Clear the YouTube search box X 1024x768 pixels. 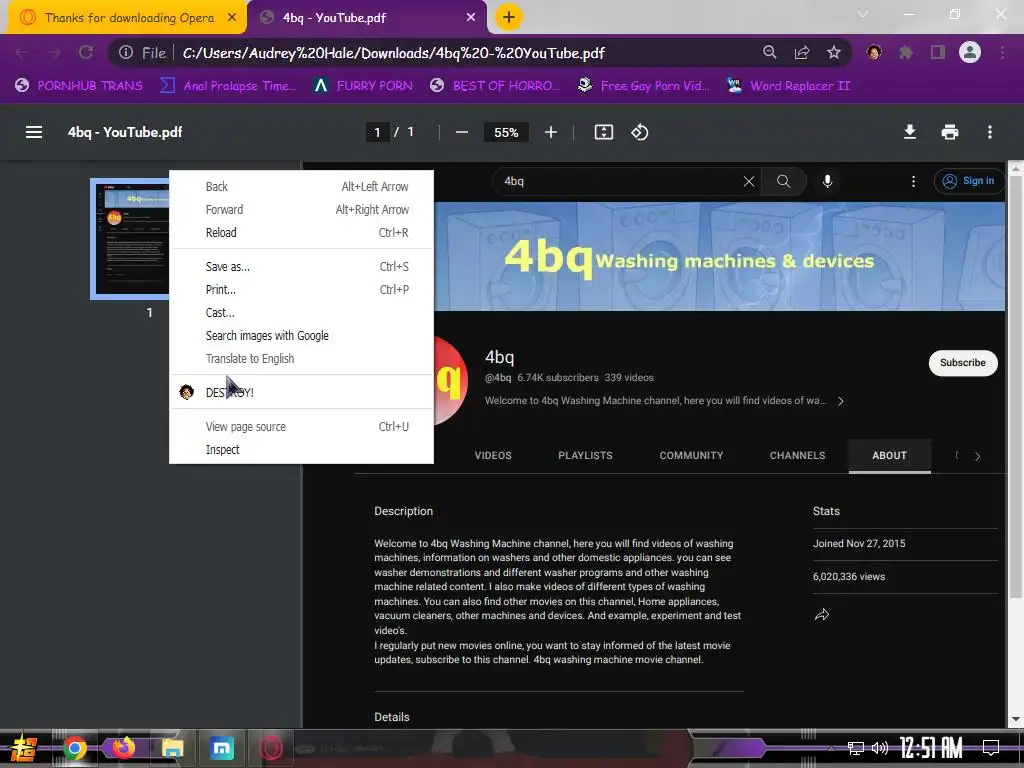pyautogui.click(x=749, y=182)
